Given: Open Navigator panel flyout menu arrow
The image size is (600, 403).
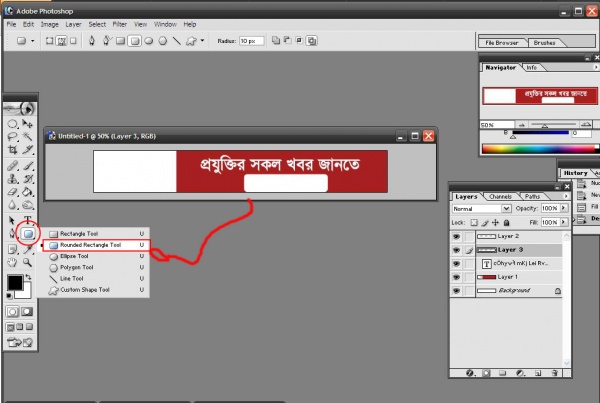Looking at the screenshot, I should (x=596, y=67).
